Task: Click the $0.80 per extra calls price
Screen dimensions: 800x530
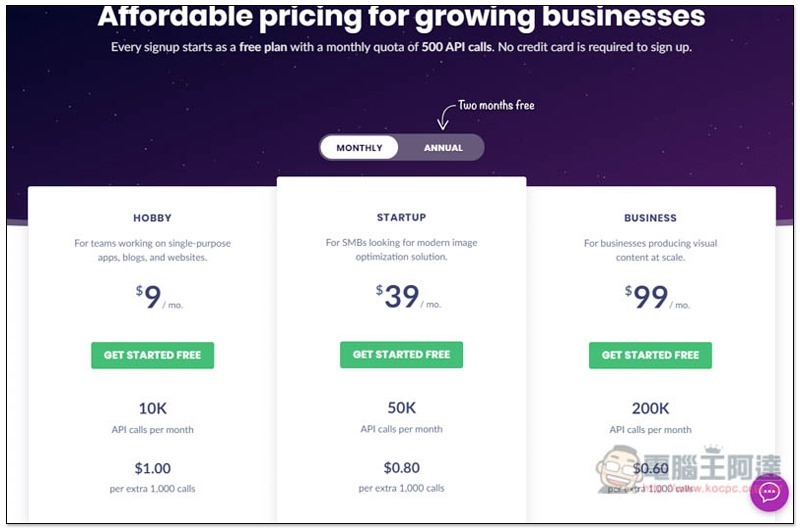Action: pos(402,468)
